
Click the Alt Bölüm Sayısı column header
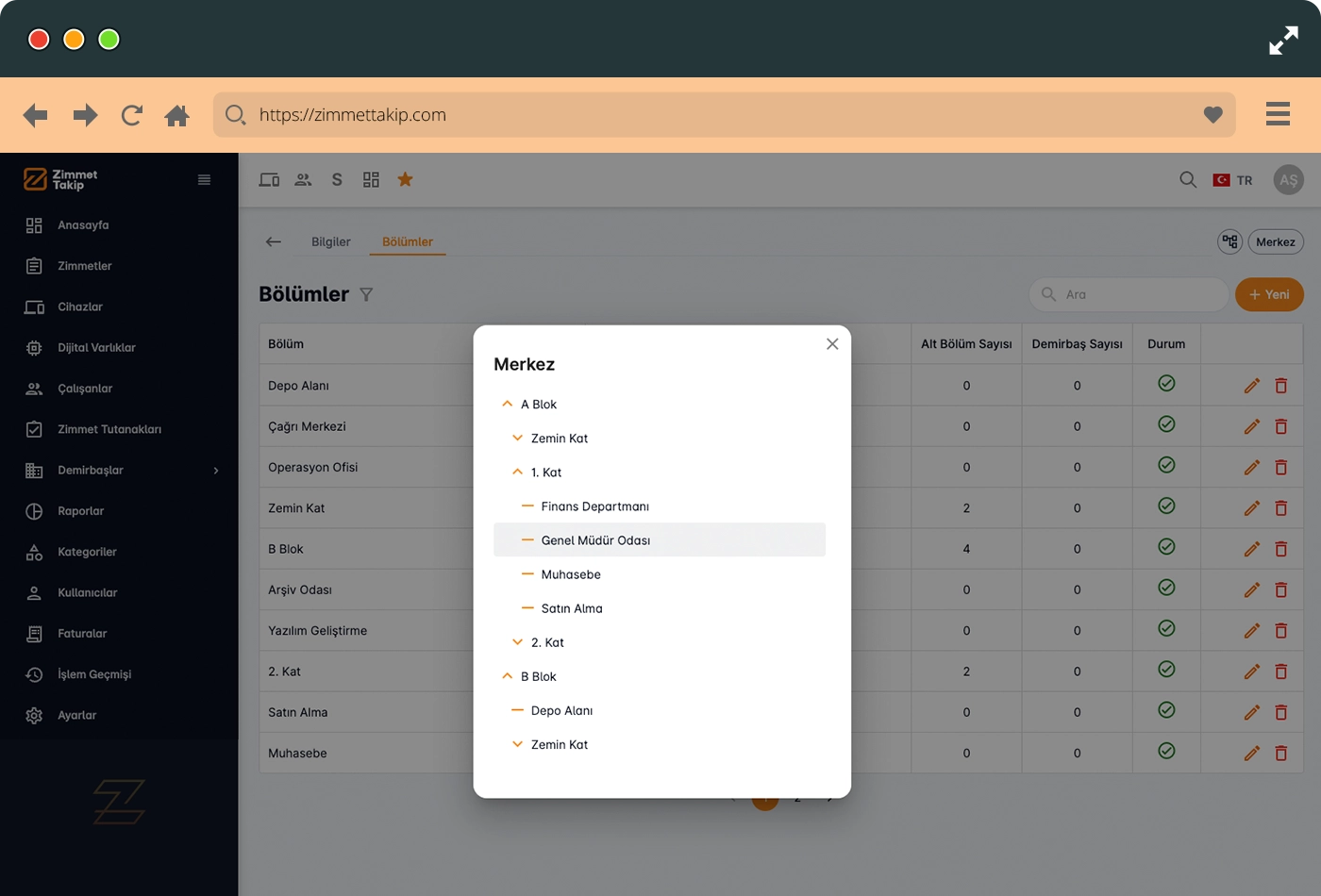coord(966,344)
